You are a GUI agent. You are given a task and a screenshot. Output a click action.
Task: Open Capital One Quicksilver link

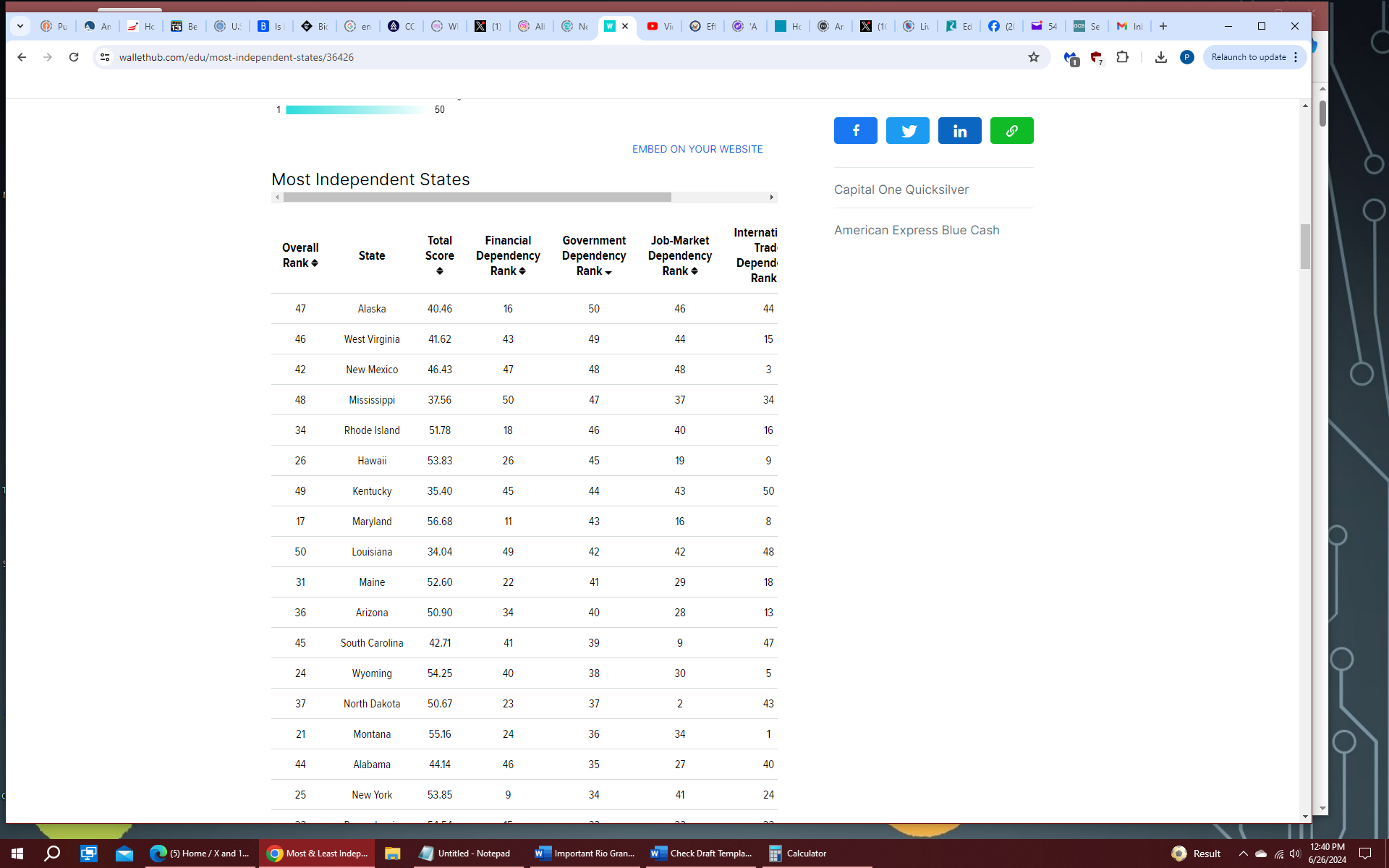[901, 190]
